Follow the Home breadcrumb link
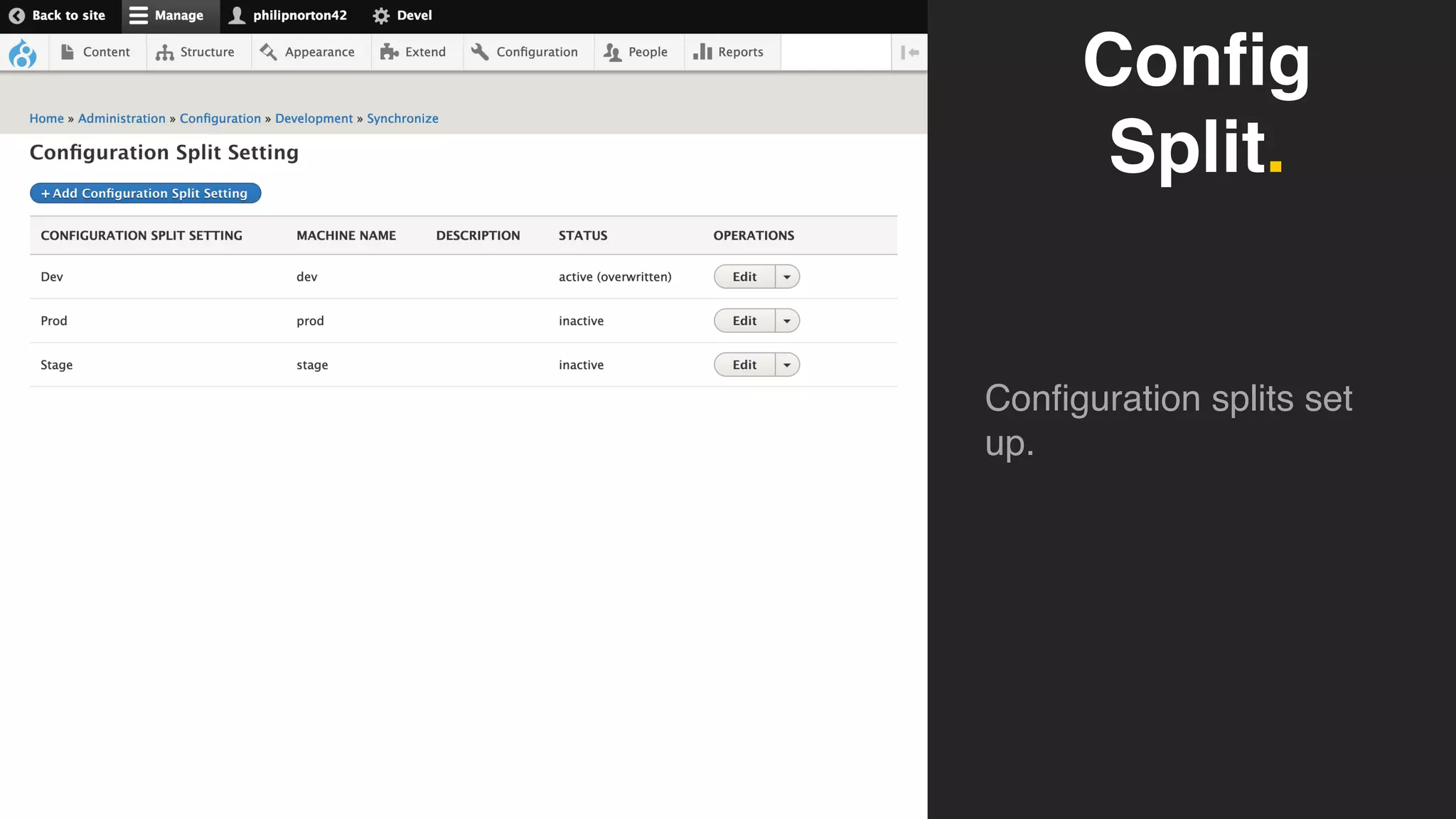Viewport: 1456px width, 819px height. (46, 119)
